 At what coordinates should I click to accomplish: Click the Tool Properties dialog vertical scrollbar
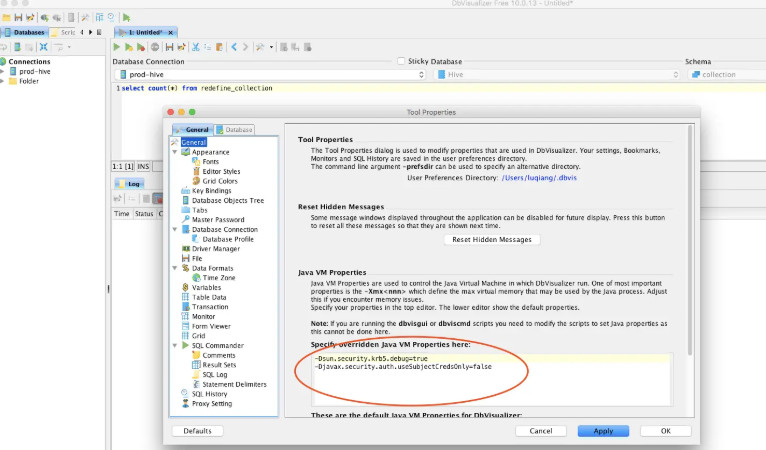(690, 239)
